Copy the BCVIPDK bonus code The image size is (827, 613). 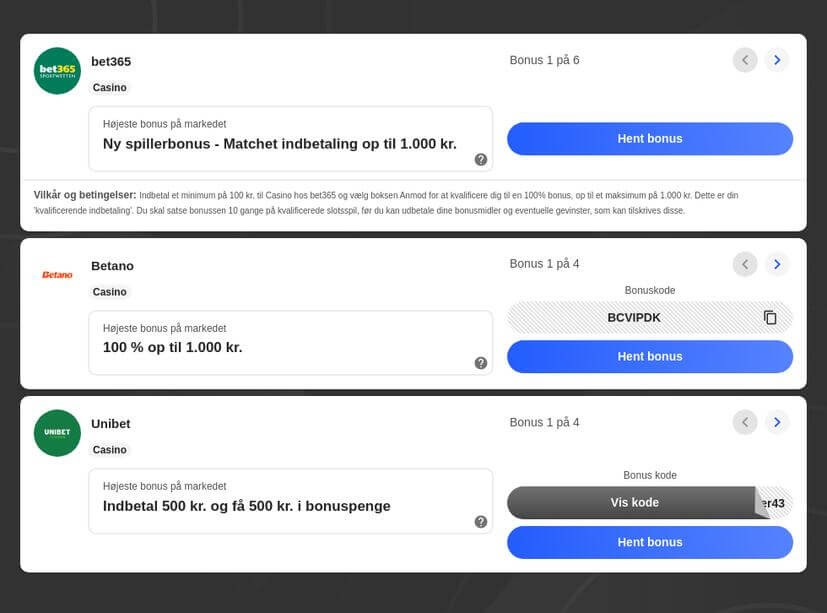click(x=770, y=318)
